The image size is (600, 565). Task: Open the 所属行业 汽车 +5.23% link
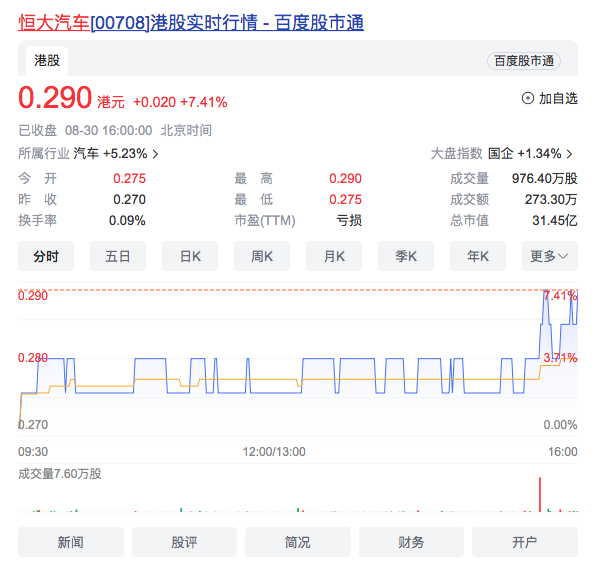88,154
